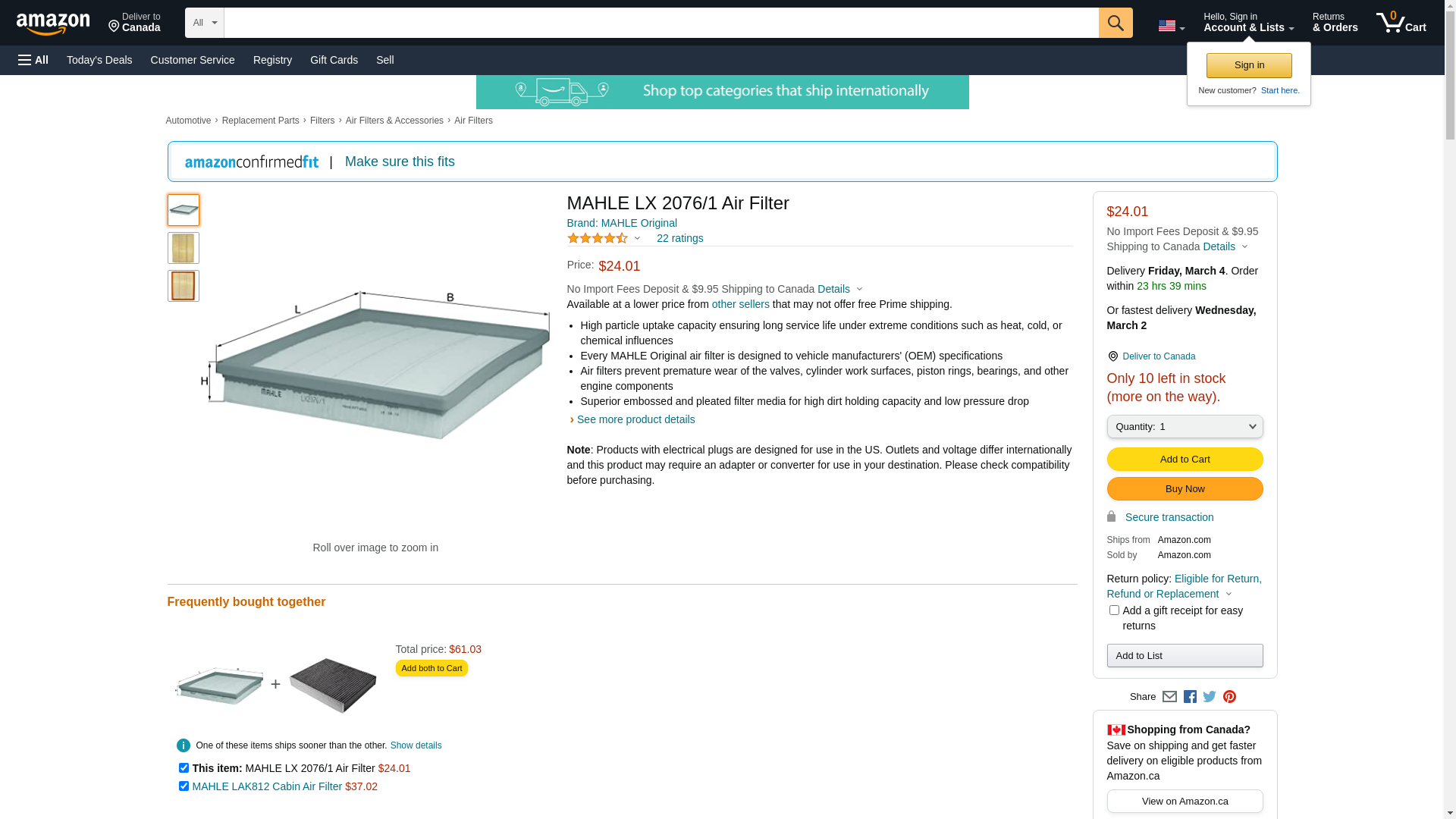1456x819 pixels.
Task: Share product on Twitter icon
Action: pos(1210,697)
